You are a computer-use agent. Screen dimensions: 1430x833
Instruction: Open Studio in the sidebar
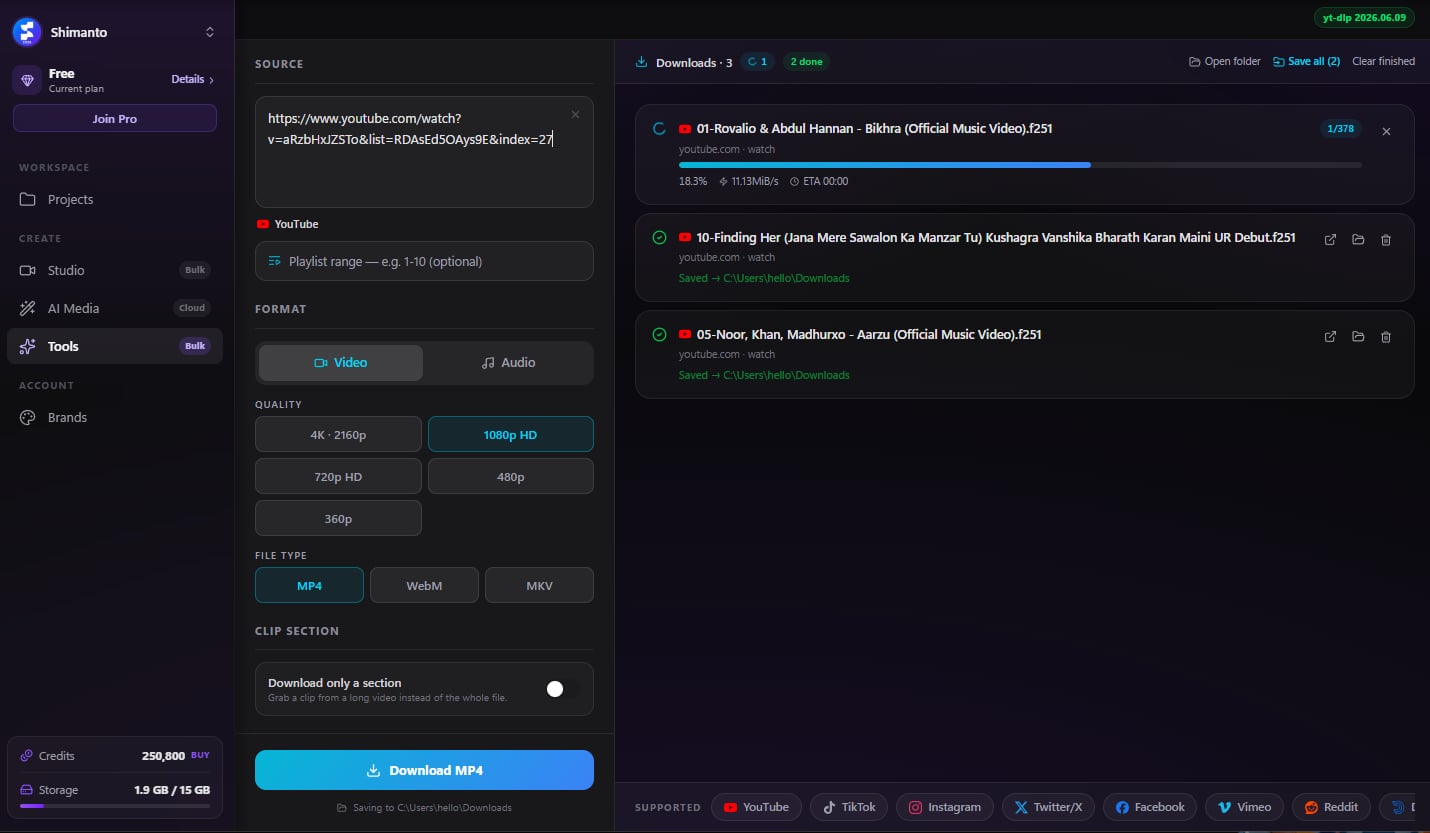[x=115, y=270]
